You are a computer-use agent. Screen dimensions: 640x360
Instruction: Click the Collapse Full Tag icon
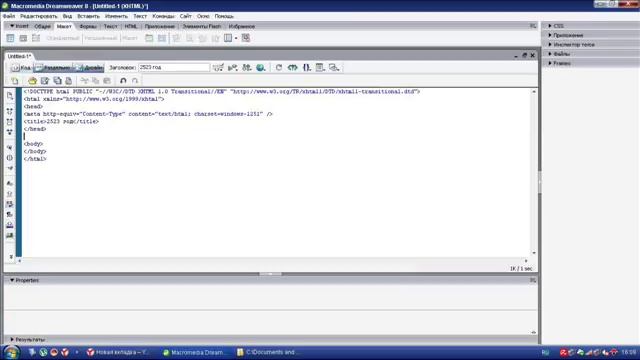coord(10,111)
